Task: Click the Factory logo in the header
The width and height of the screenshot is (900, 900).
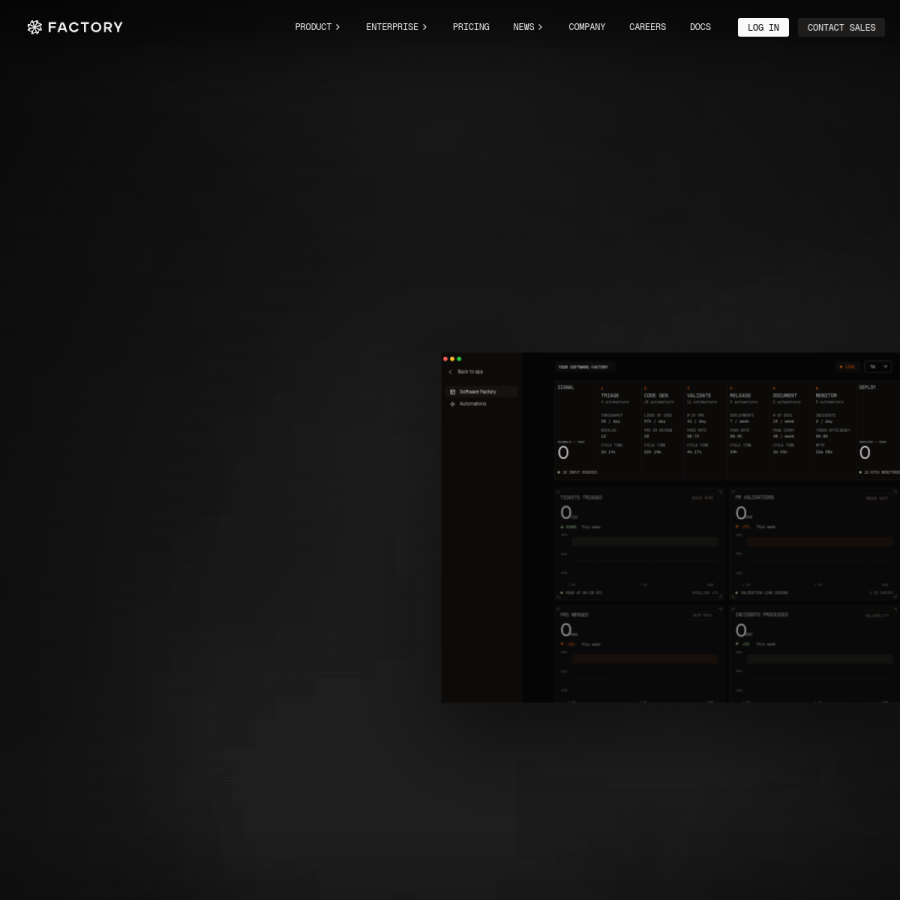Action: pyautogui.click(x=75, y=27)
